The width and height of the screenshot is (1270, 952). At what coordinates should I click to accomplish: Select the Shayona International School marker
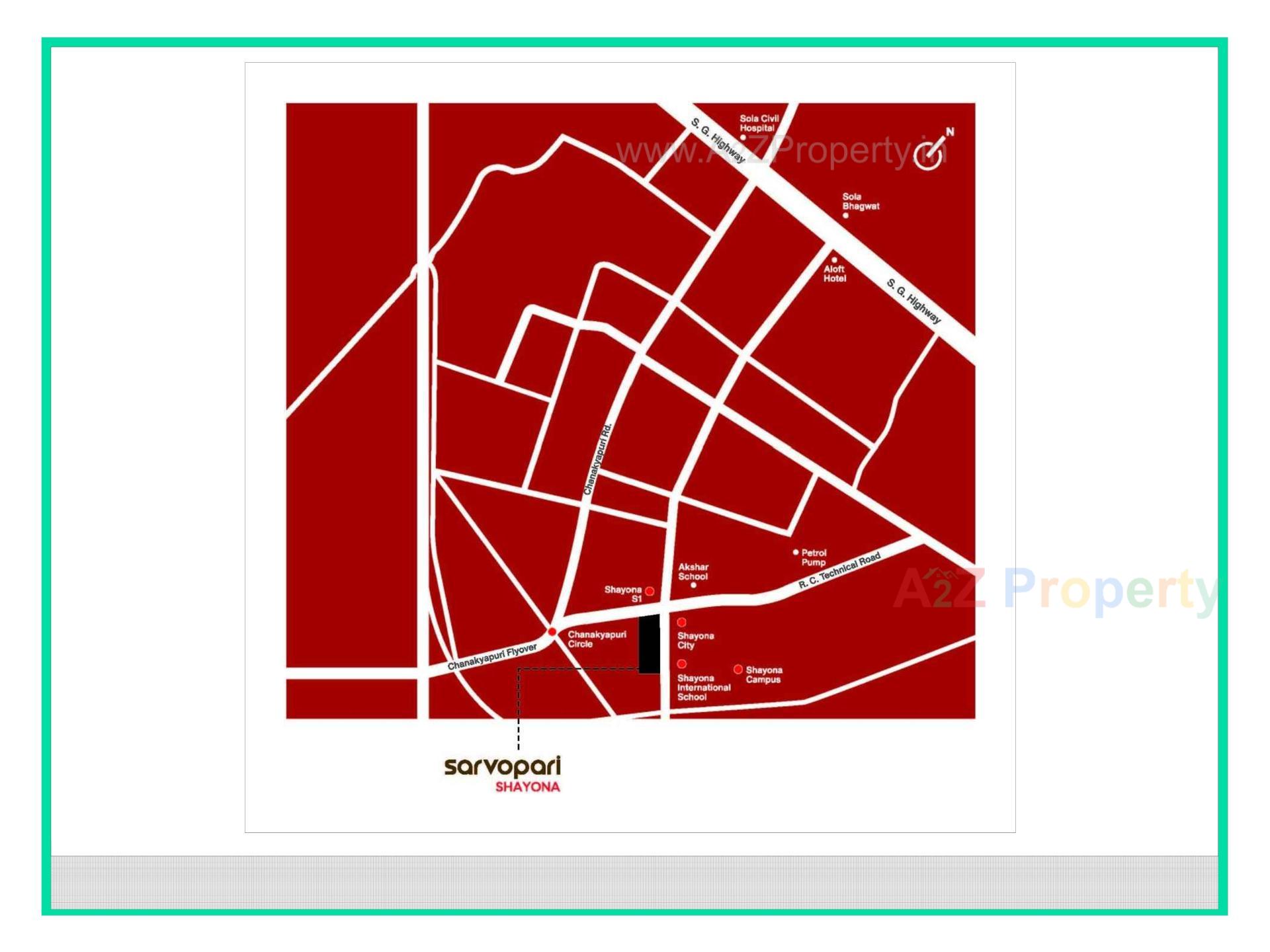[681, 664]
